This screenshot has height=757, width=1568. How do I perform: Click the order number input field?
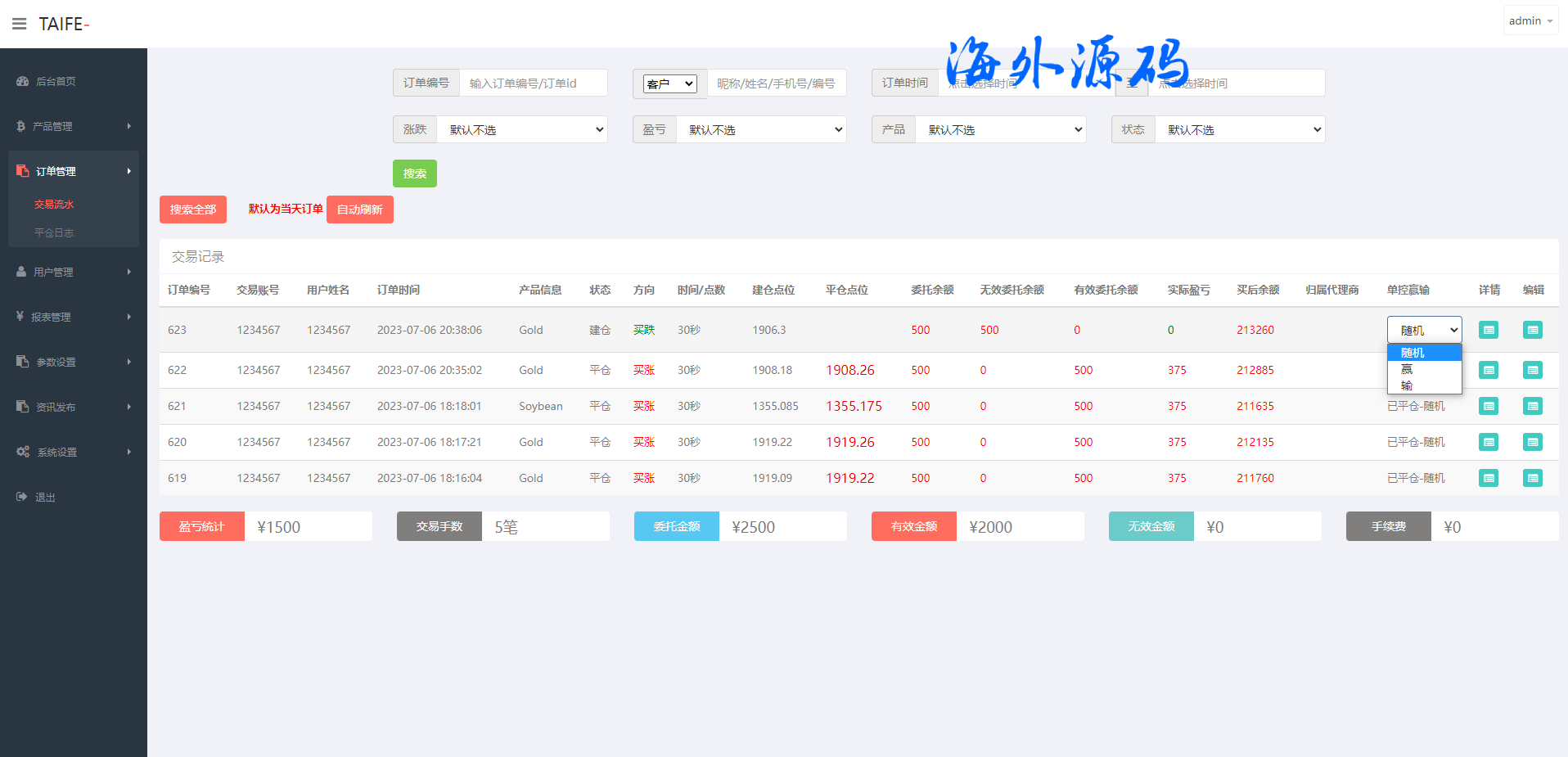point(533,83)
